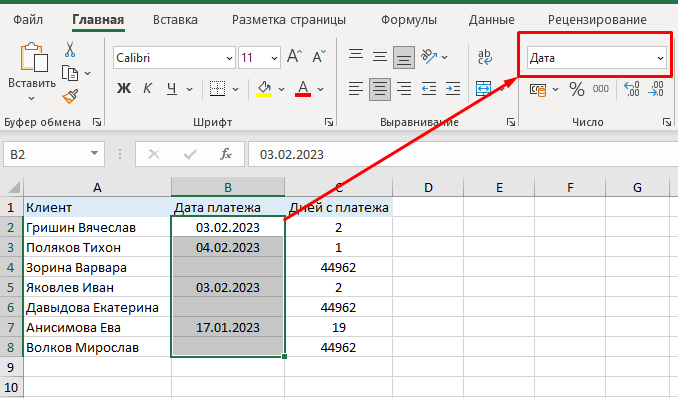The width and height of the screenshot is (678, 398).
Task: Click the Increase Decimal icon
Action: pyautogui.click(x=632, y=89)
